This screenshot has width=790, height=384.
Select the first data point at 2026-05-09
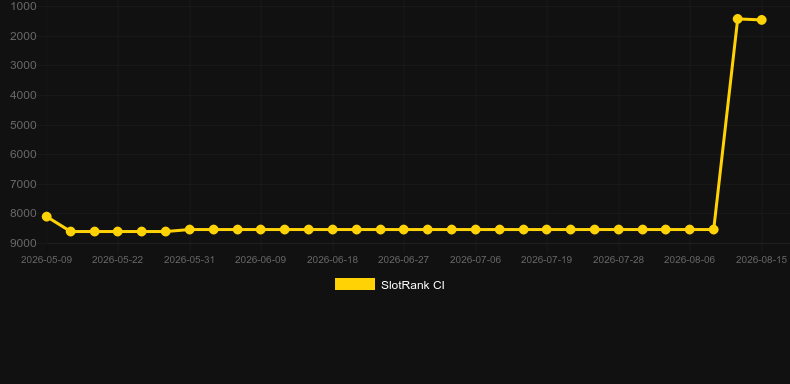point(46,216)
